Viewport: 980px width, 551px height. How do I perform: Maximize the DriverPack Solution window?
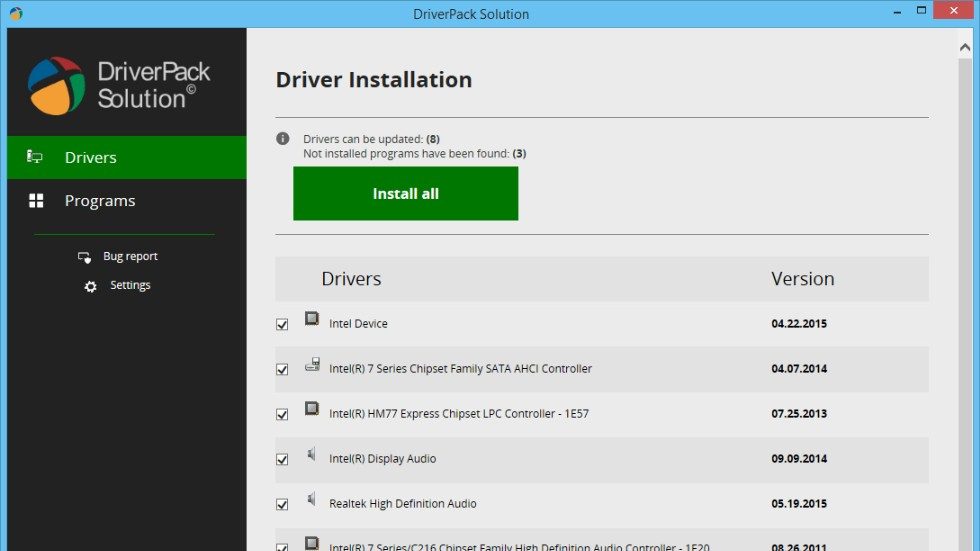tap(921, 11)
